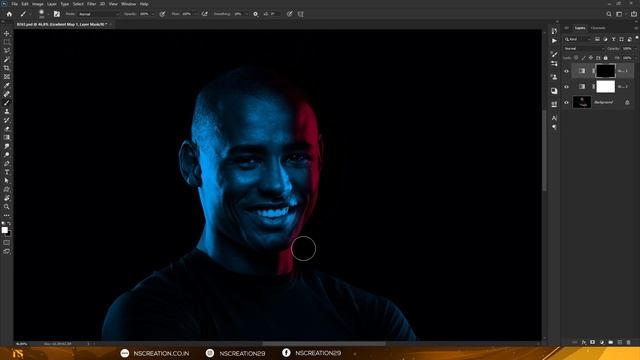Open the layer blend mode dropdown
Viewport: 640px width, 360px height.
point(583,49)
